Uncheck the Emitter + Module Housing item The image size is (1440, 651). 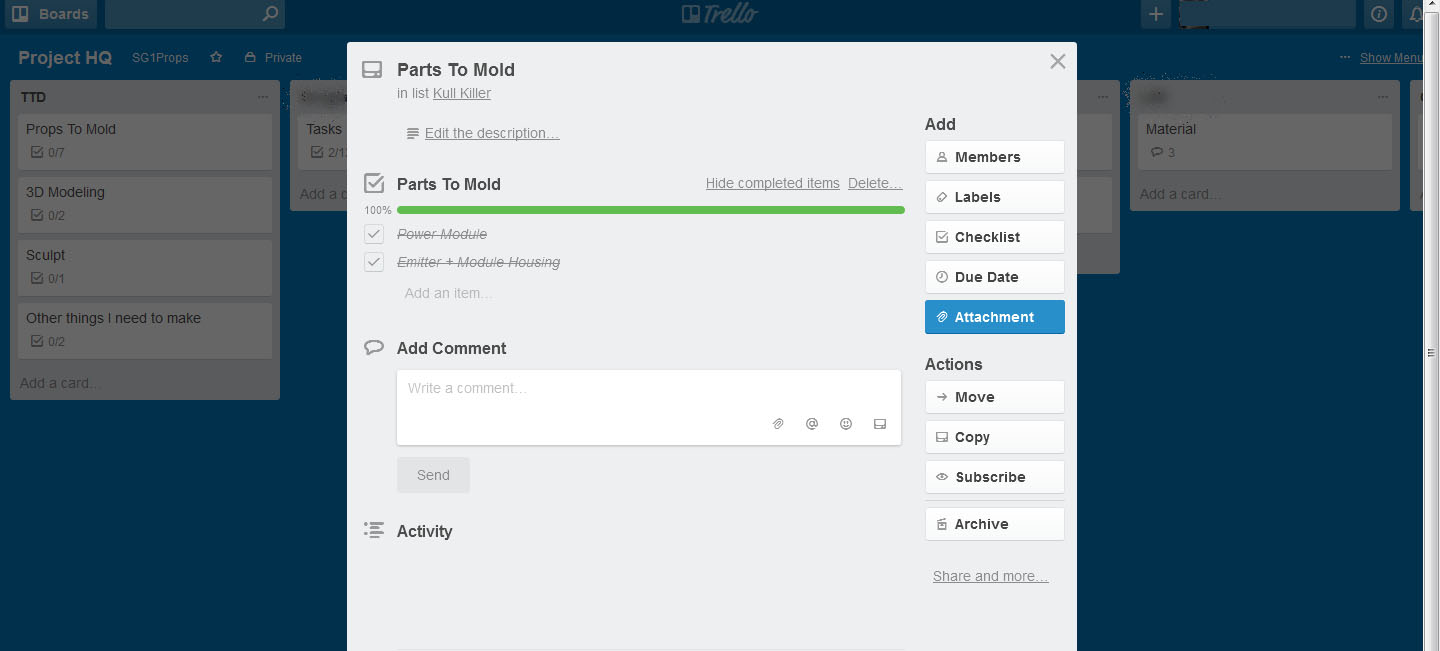[x=374, y=262]
